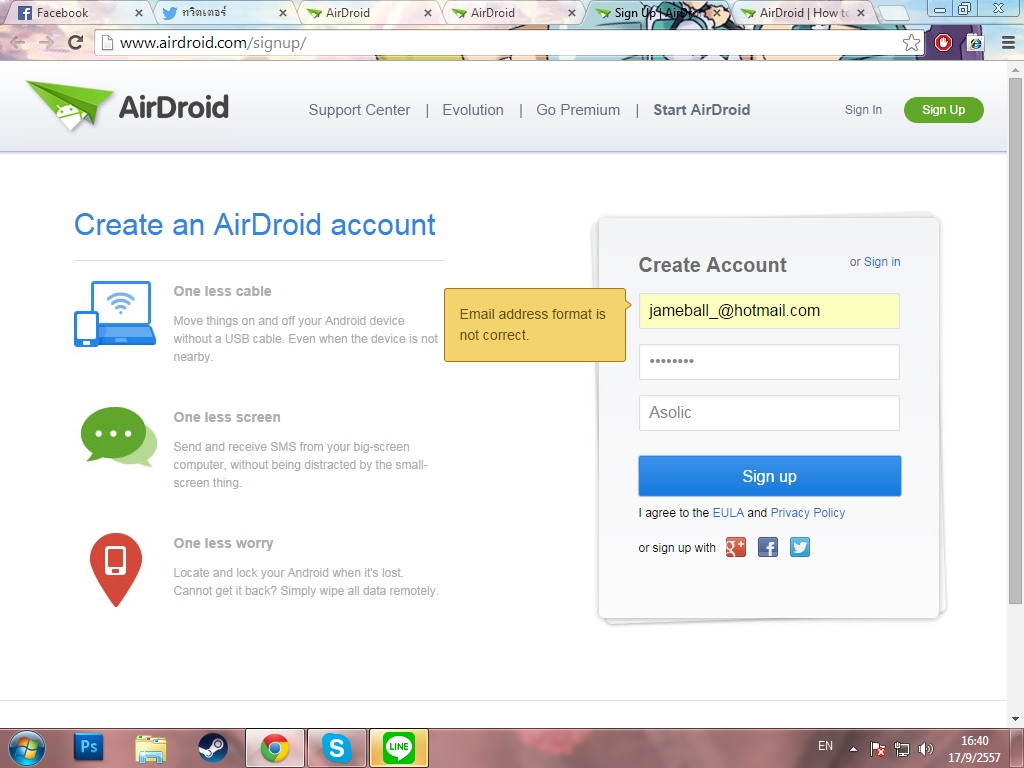Image resolution: width=1024 pixels, height=768 pixels.
Task: Sign up with Facebook icon
Action: (x=767, y=547)
